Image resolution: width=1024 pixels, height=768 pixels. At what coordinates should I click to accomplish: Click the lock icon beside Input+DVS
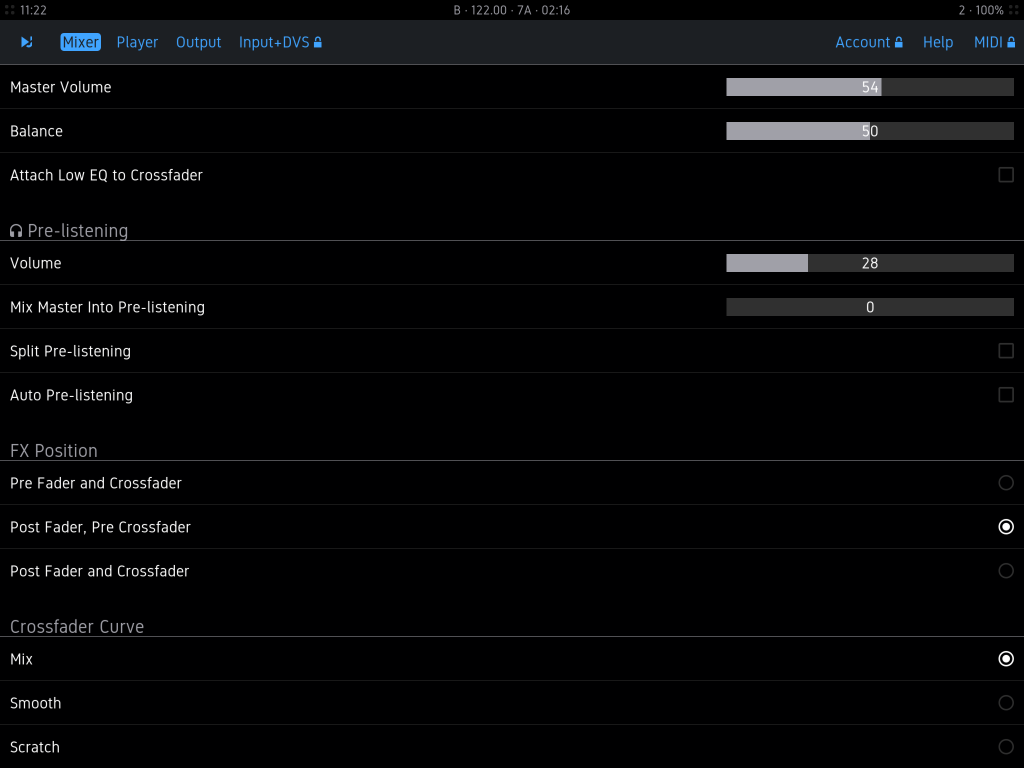click(x=318, y=43)
